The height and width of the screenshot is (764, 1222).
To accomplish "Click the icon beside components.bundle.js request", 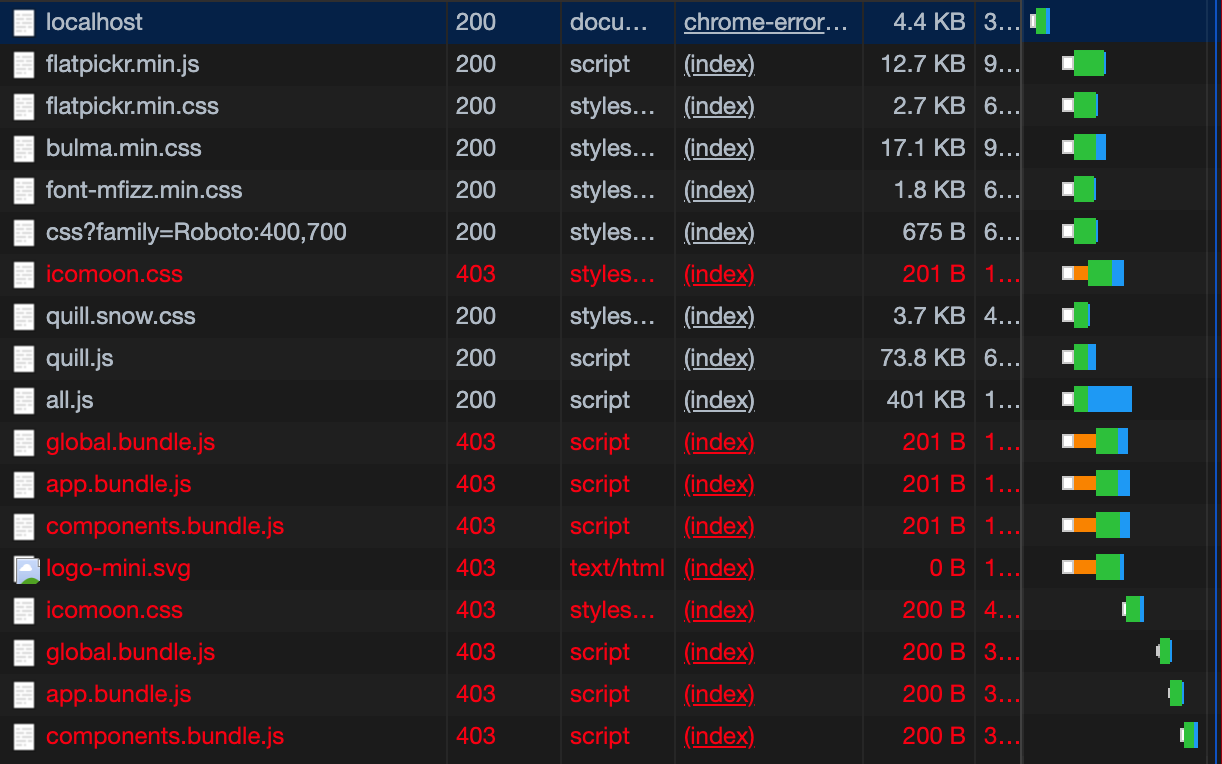I will tap(22, 525).
